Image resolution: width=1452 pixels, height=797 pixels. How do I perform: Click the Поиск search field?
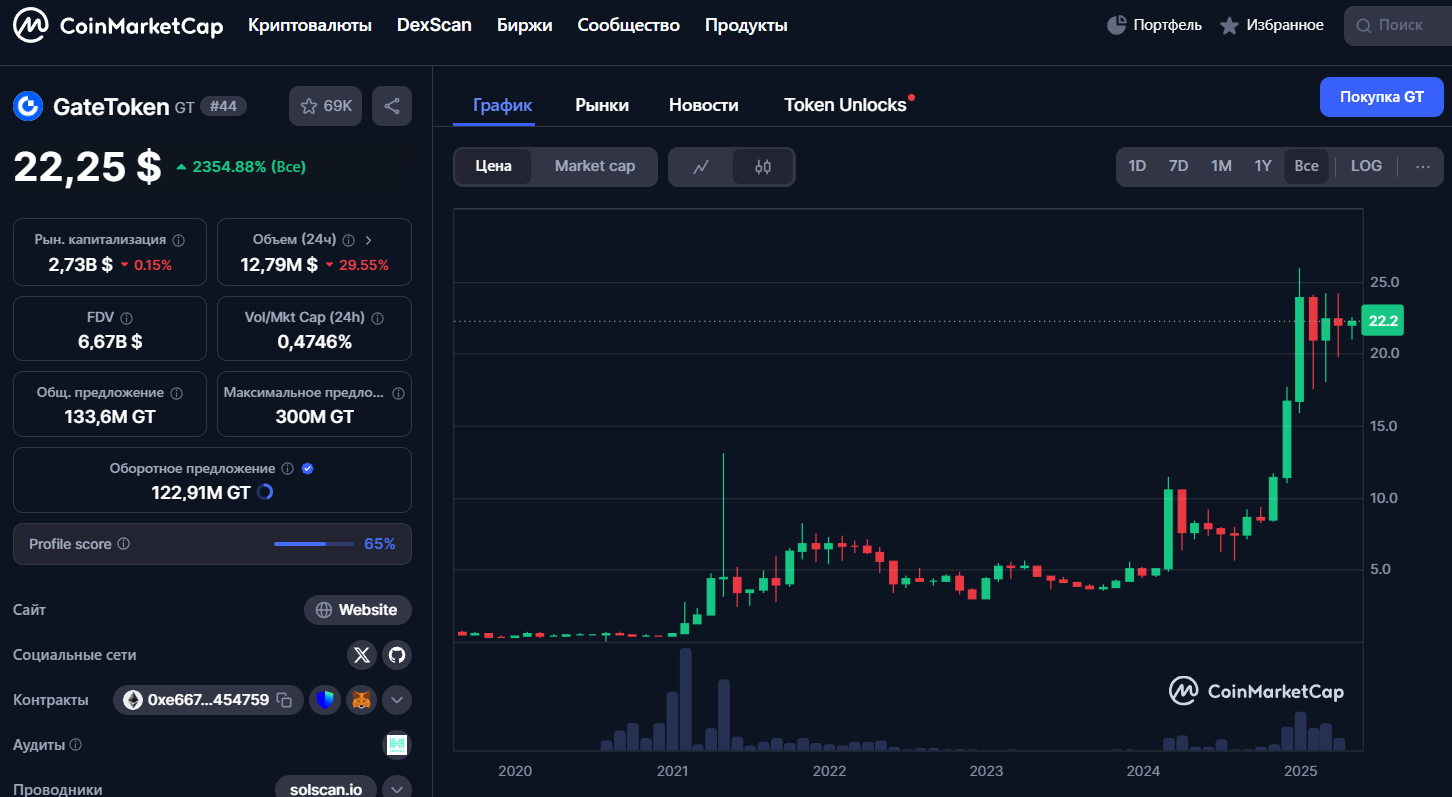pos(1397,25)
